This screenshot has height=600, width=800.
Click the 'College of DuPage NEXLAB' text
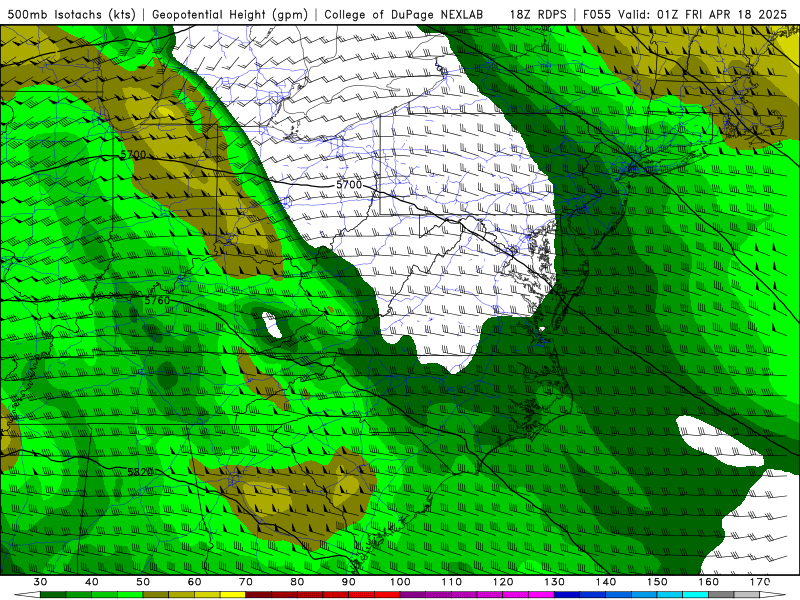point(403,14)
